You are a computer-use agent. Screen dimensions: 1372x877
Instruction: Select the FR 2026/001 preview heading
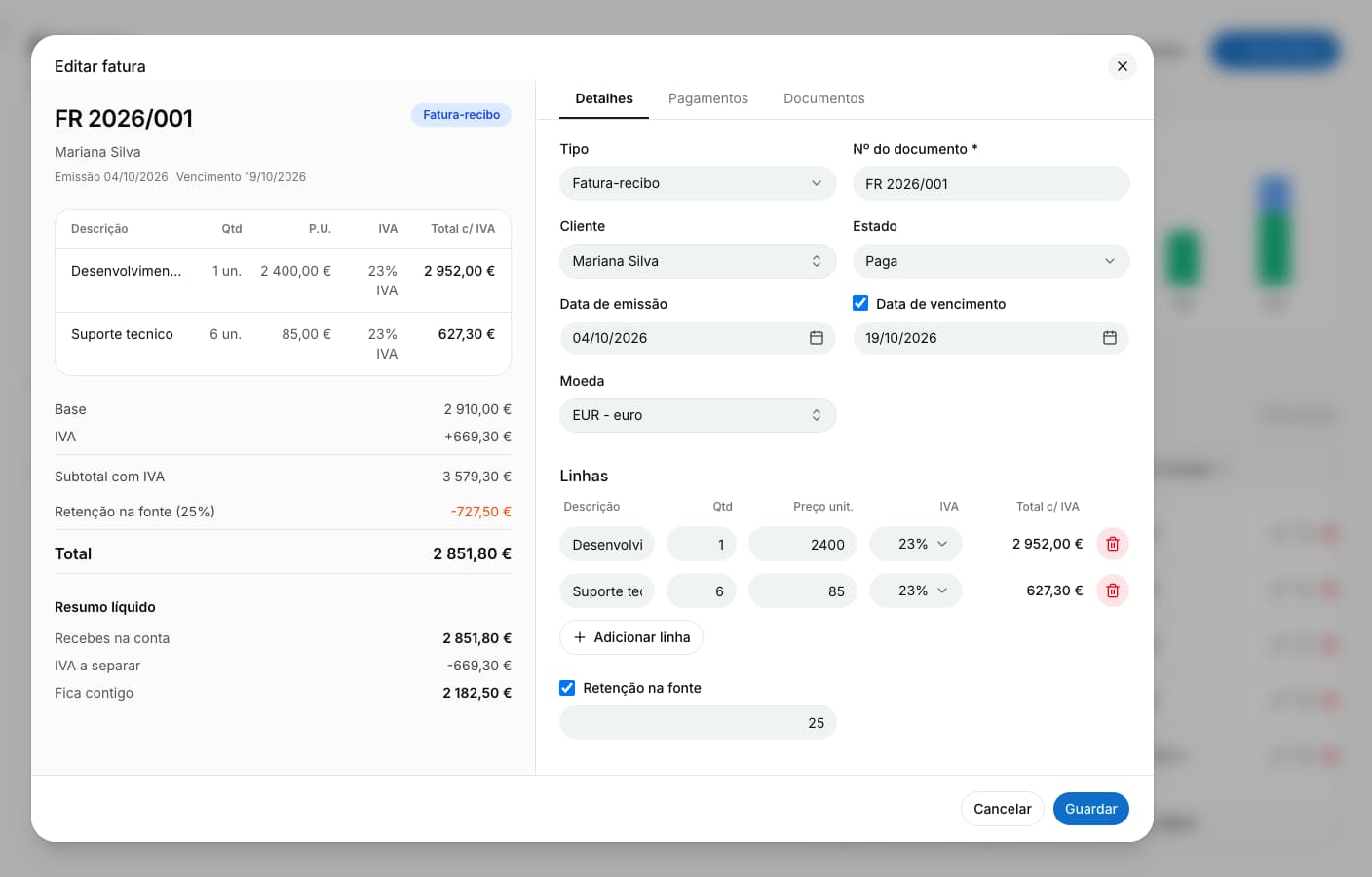tap(124, 118)
